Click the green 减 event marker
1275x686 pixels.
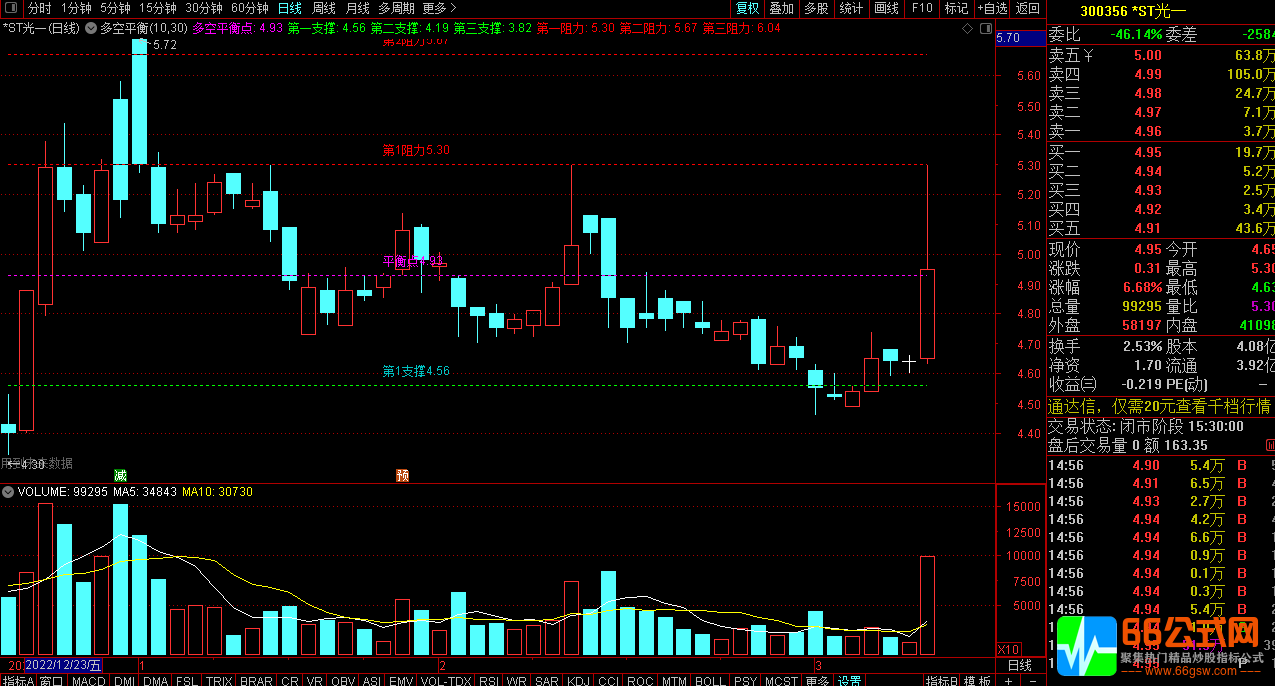click(x=121, y=474)
